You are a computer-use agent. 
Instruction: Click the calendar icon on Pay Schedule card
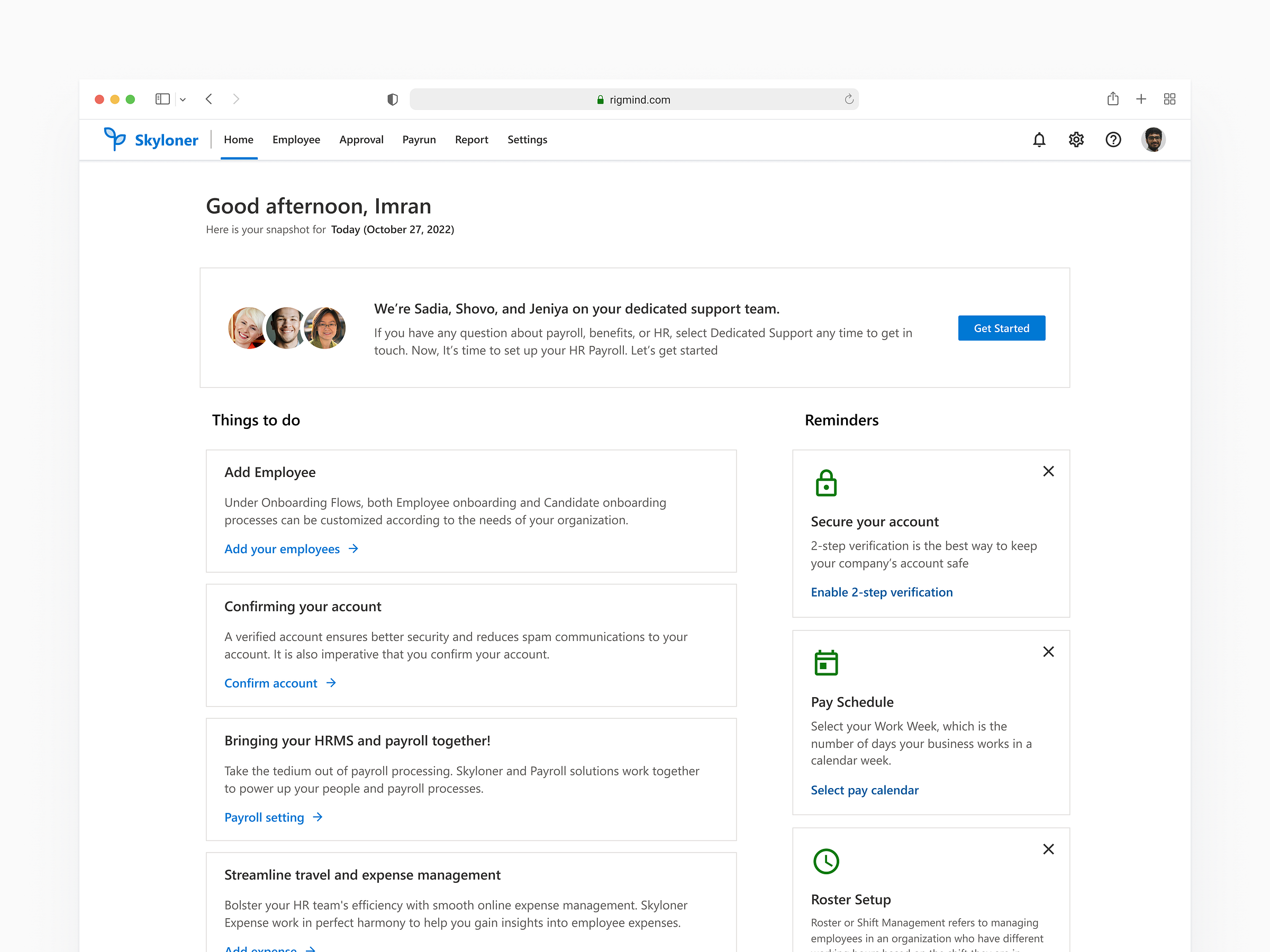(826, 662)
